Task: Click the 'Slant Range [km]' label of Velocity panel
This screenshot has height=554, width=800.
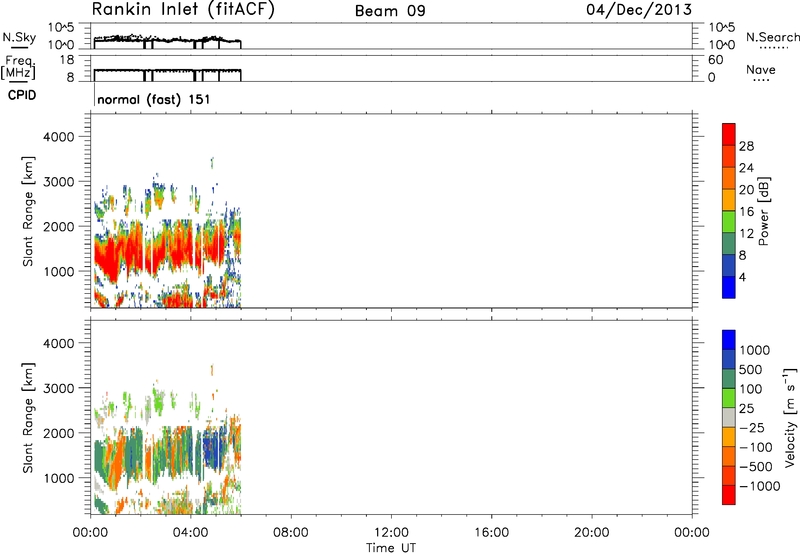Action: 28,417
